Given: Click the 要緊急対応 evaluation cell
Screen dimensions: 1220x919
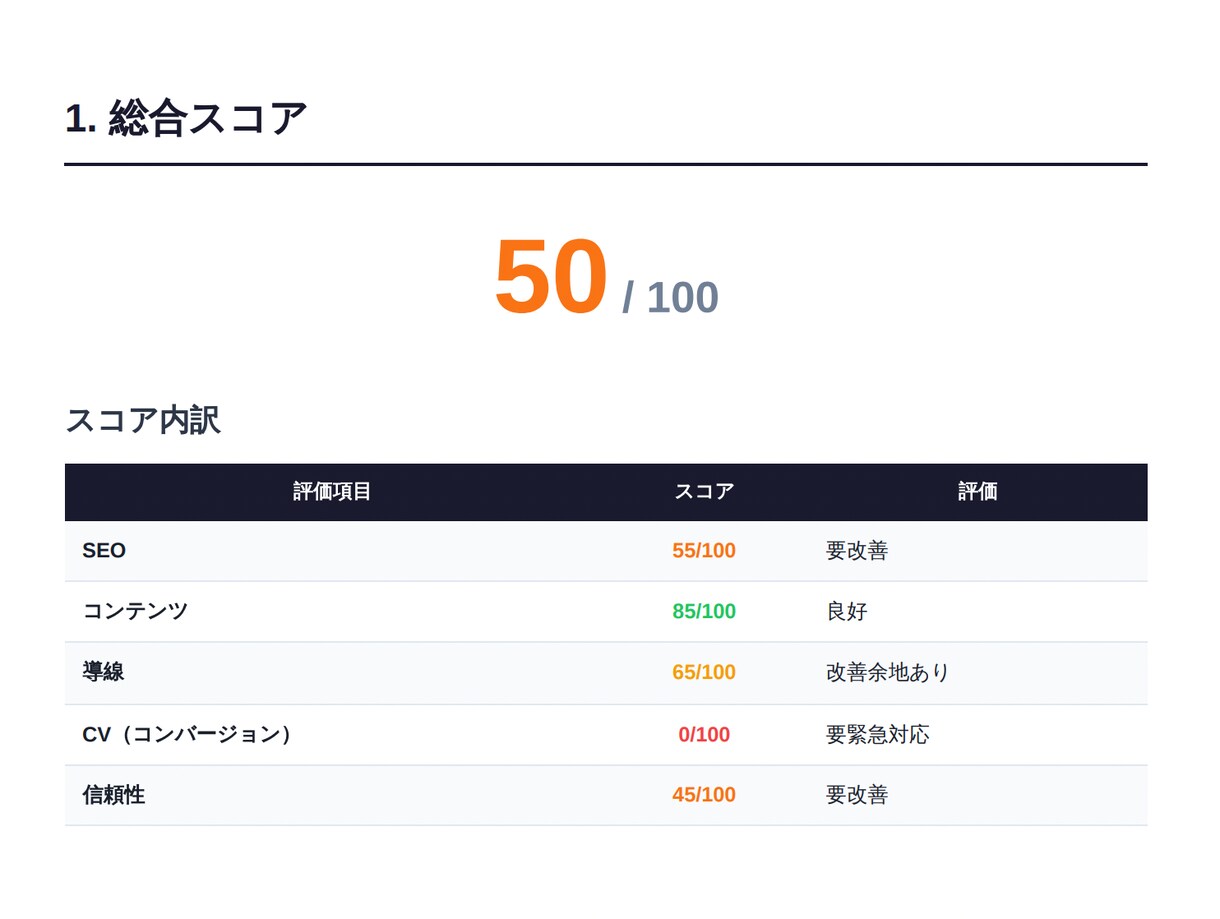Looking at the screenshot, I should [878, 734].
